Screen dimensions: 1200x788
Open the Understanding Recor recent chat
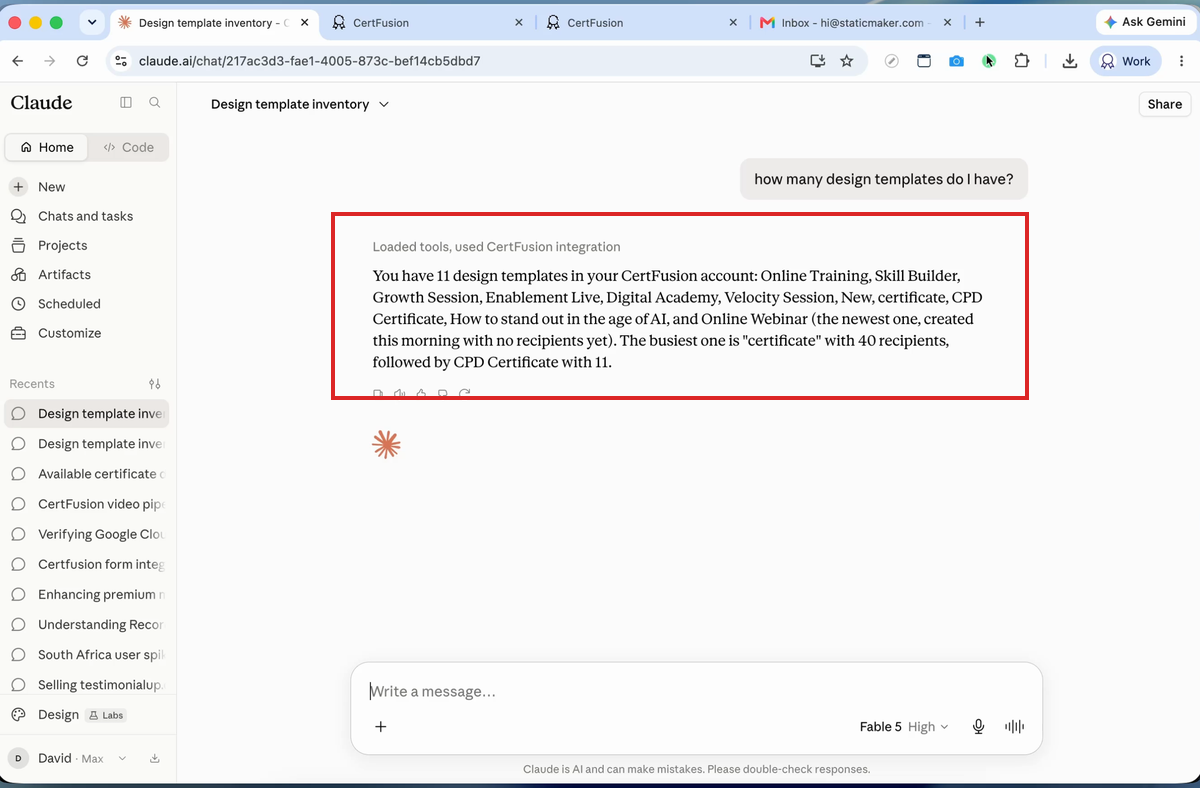coord(88,625)
